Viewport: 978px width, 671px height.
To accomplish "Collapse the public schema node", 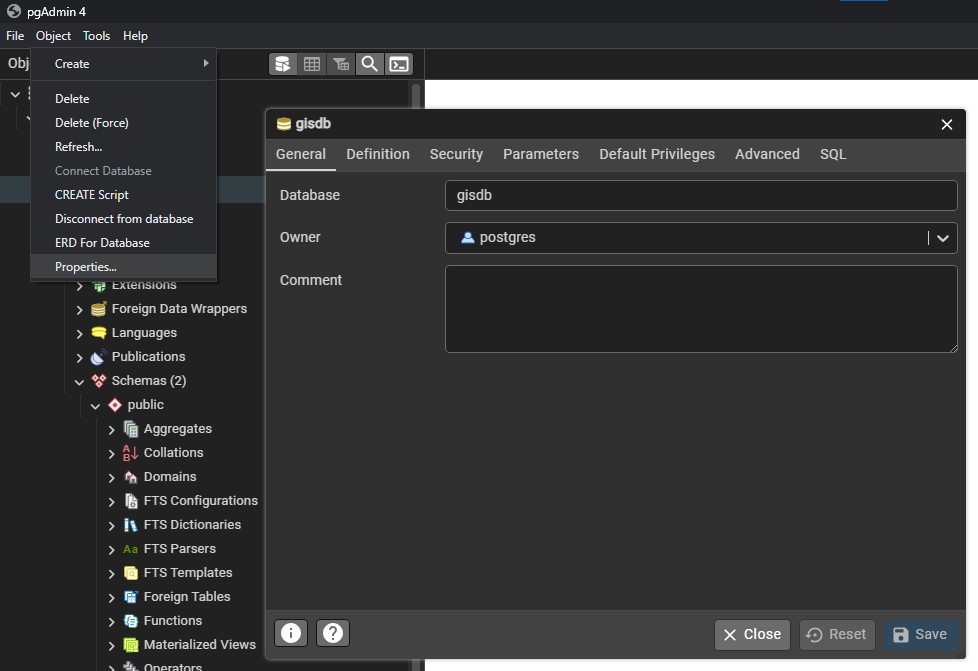I will point(95,406).
